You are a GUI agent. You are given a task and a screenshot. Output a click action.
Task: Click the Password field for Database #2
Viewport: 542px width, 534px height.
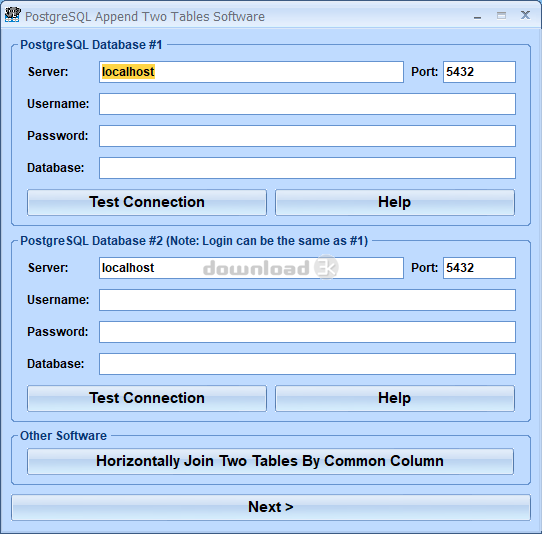[x=307, y=332]
